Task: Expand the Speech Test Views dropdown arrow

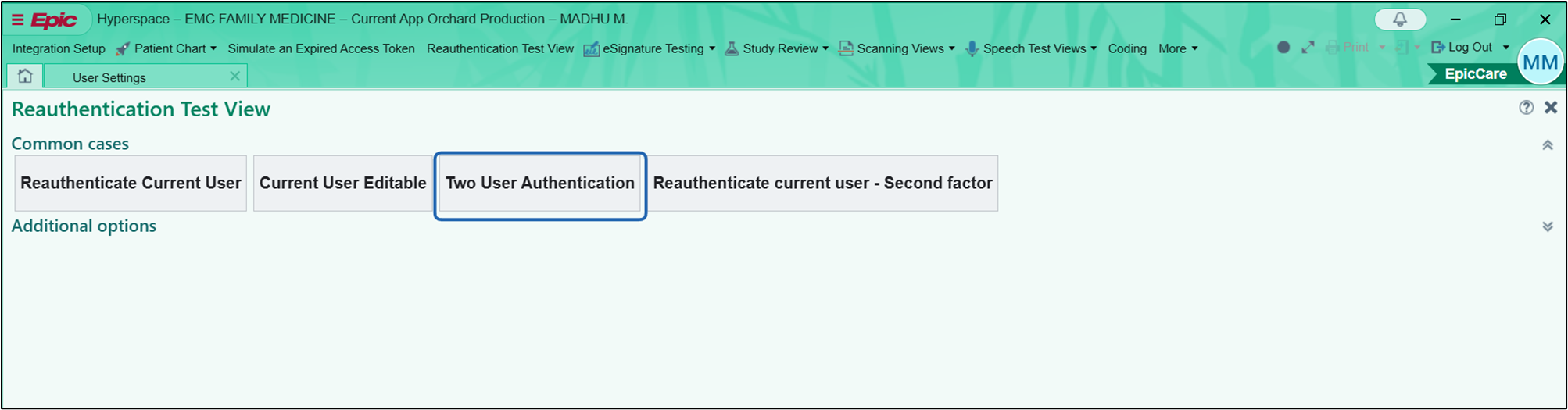Action: (1094, 48)
